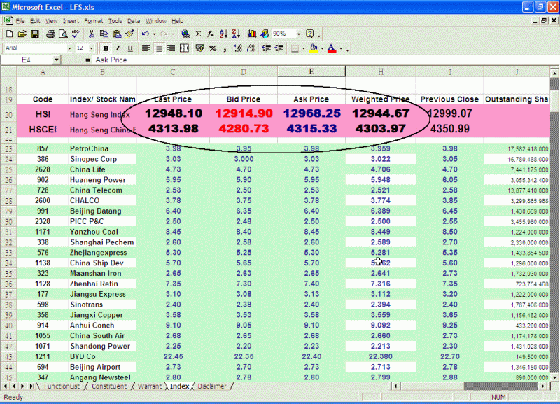Click the AutoSum sigma icon

pos(198,34)
